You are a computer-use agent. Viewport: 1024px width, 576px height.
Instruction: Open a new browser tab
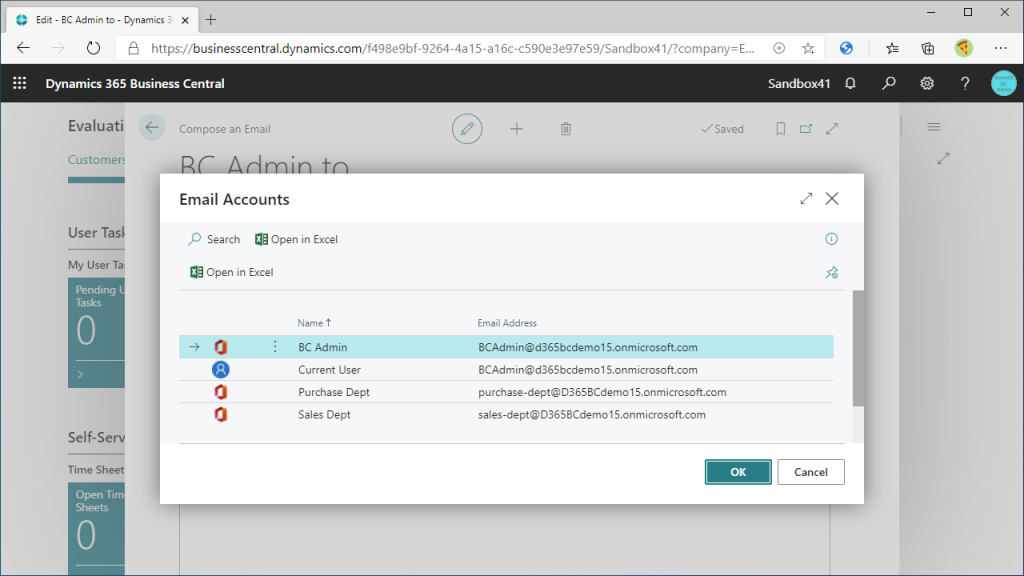pyautogui.click(x=211, y=19)
